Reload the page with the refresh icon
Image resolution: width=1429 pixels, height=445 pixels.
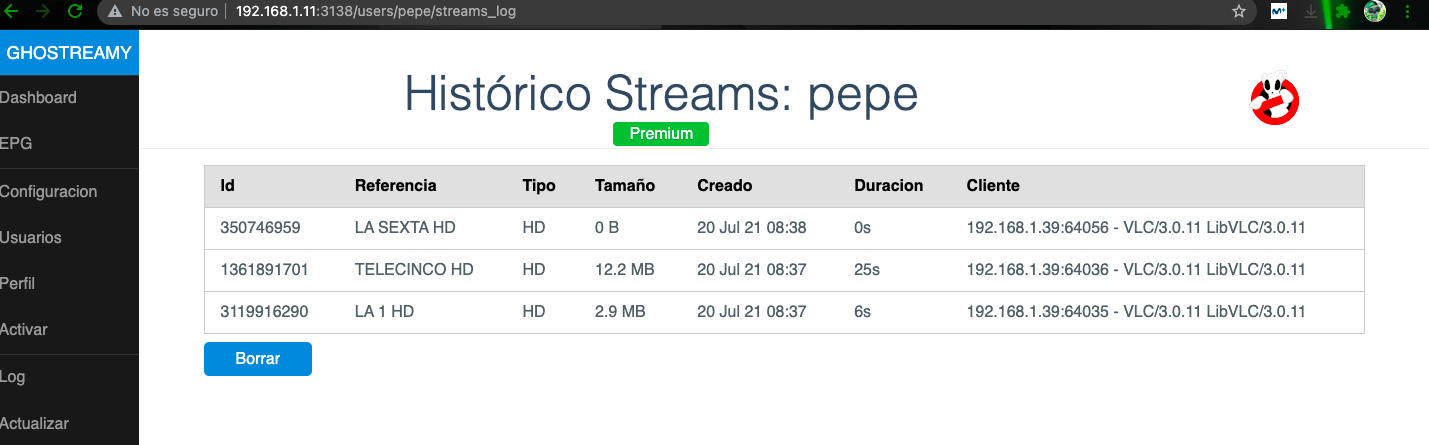(x=75, y=12)
